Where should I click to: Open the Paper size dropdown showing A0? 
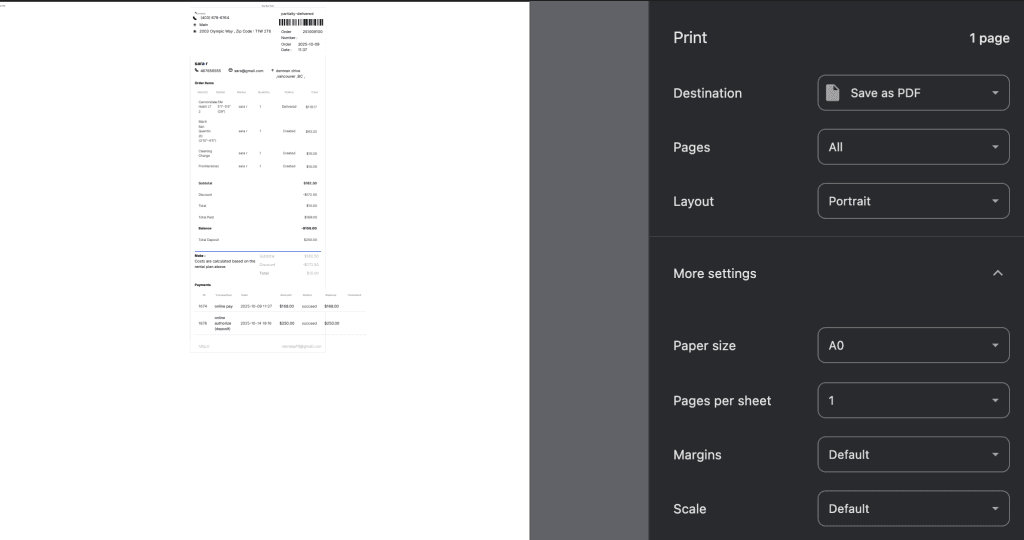click(x=912, y=346)
